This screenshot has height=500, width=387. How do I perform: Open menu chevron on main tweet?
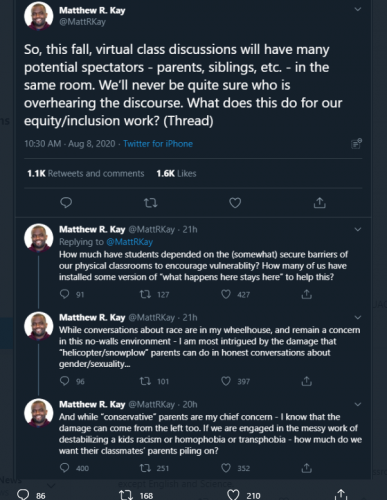point(358,9)
